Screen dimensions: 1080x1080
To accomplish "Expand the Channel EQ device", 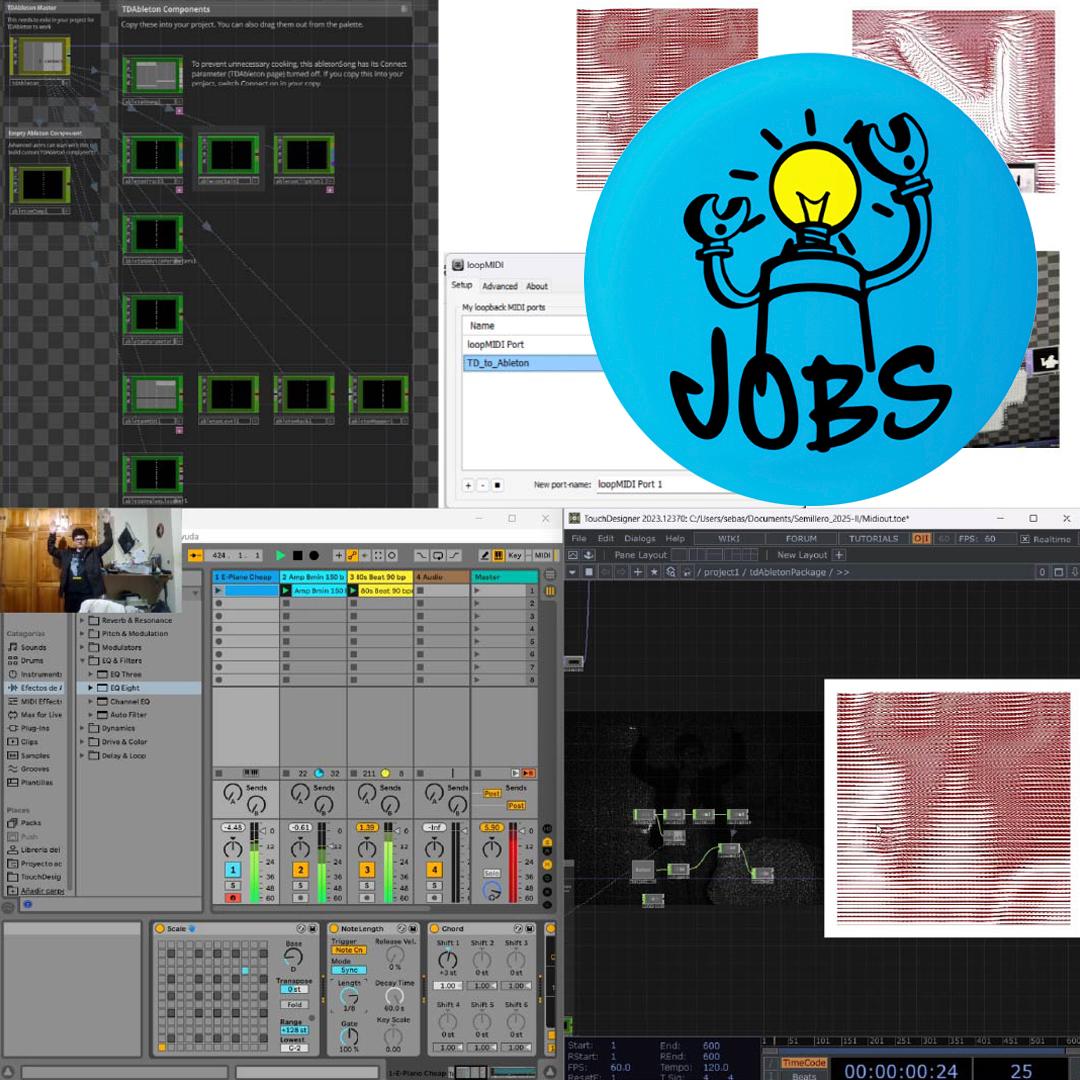I will (x=90, y=701).
